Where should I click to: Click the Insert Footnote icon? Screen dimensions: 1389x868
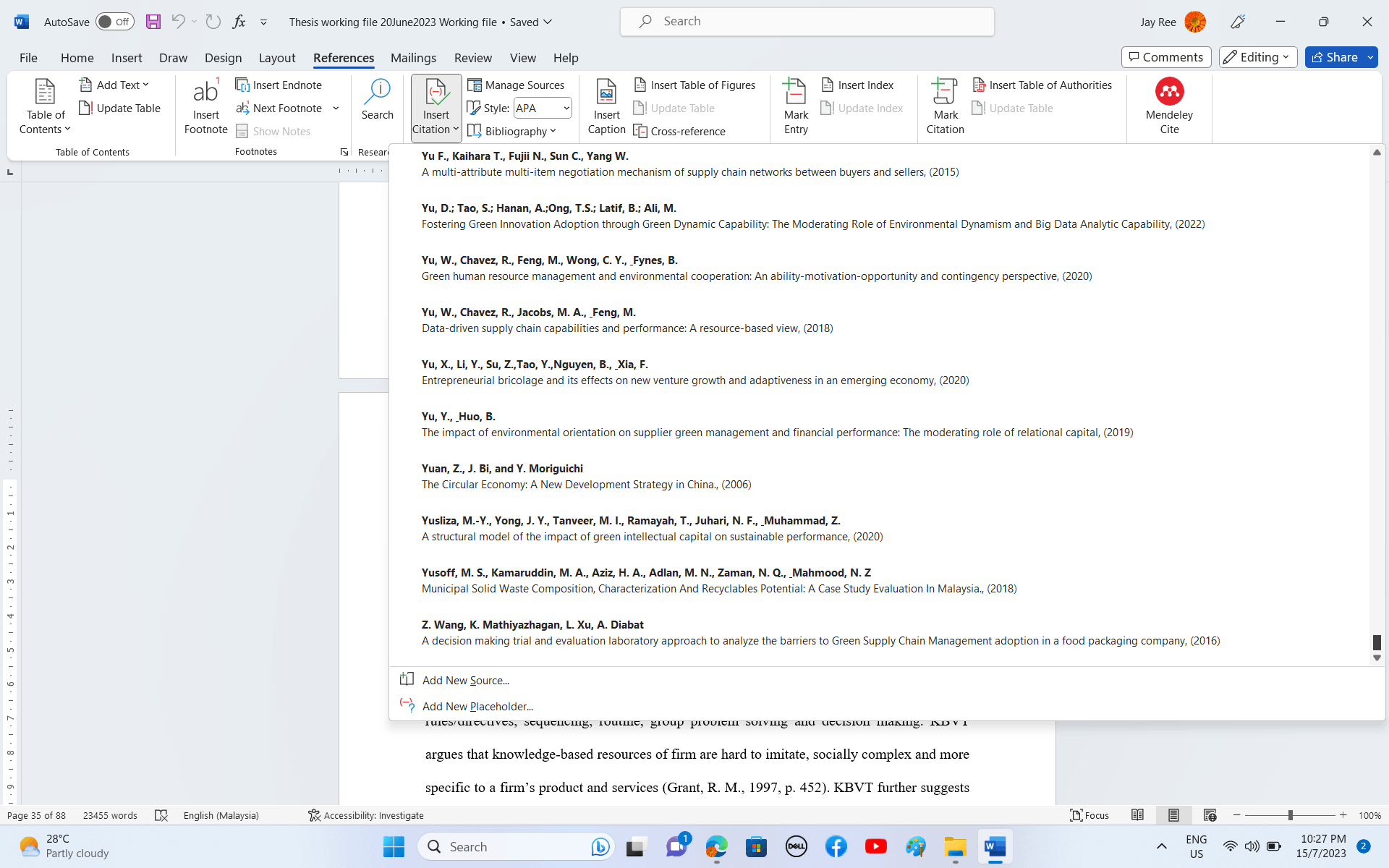coord(205,106)
